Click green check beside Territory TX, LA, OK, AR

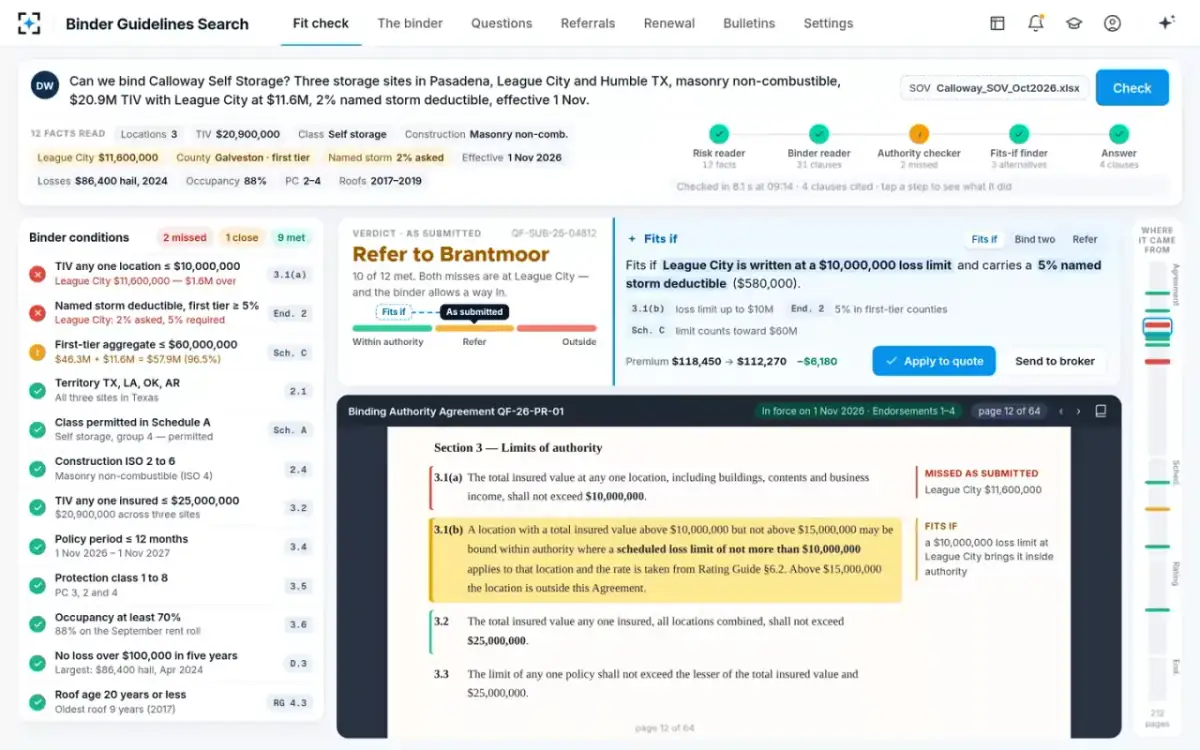tap(37, 391)
